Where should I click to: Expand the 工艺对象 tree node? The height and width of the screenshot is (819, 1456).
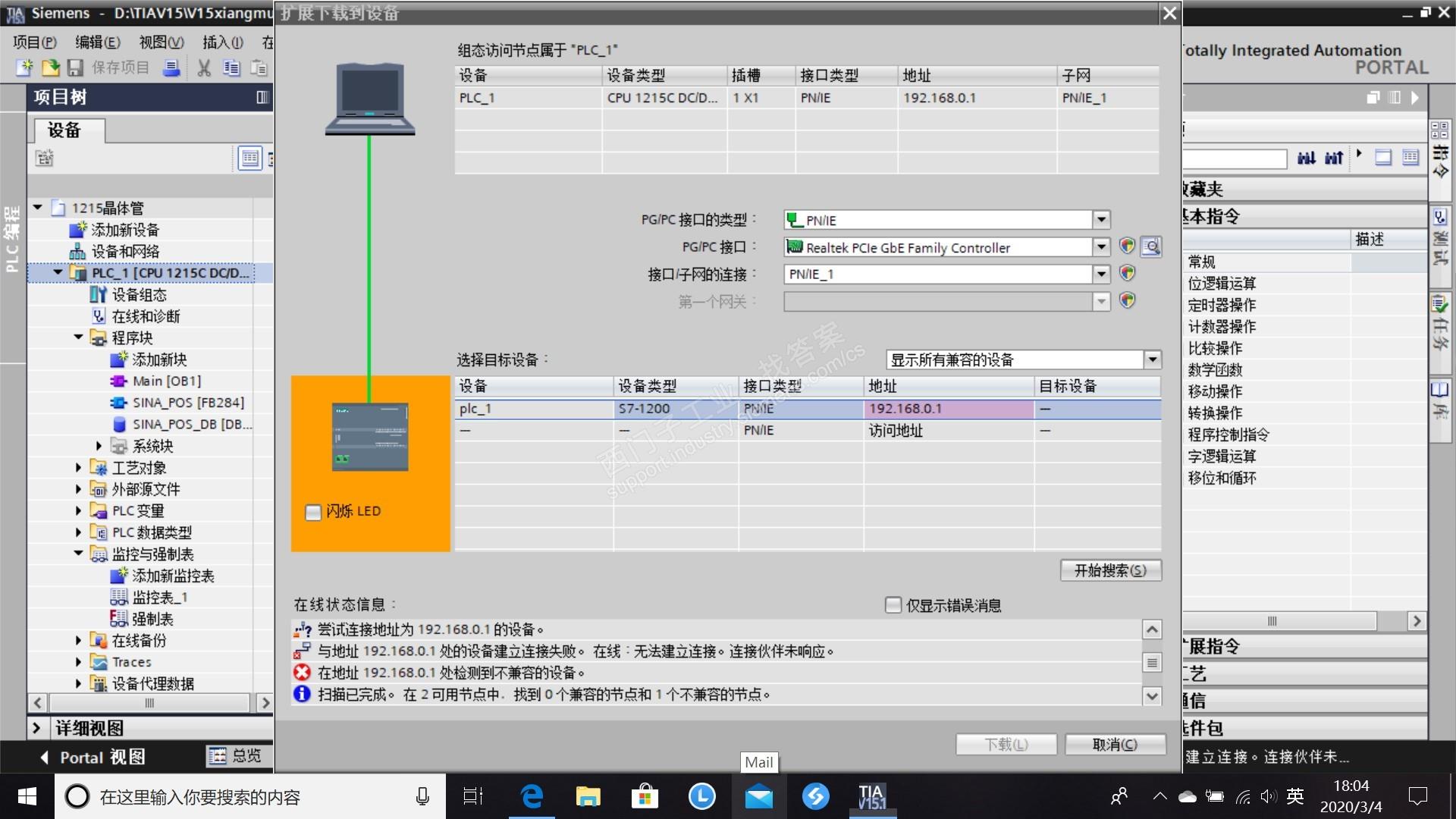(78, 468)
